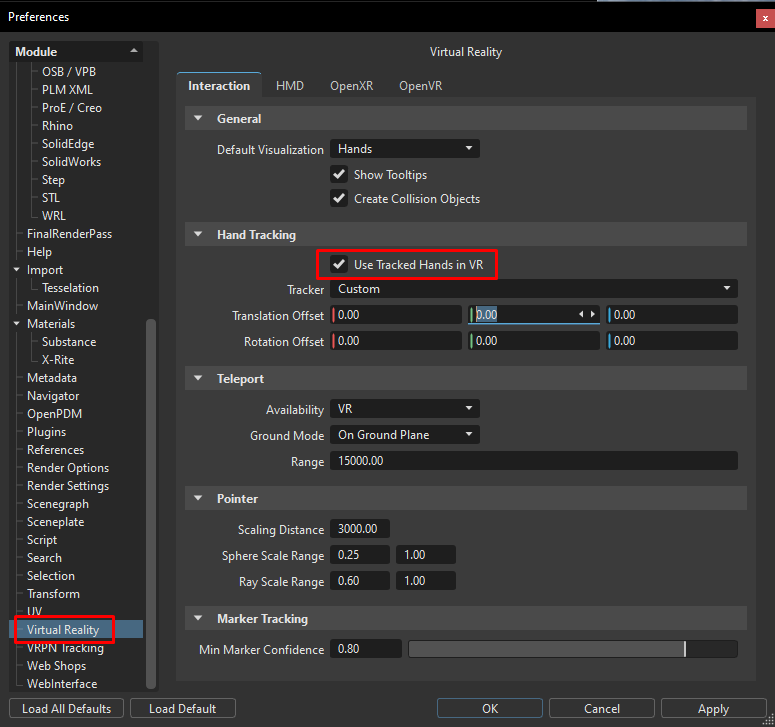
Task: Toggle Use Tracked Hands in VR
Action: tap(339, 265)
